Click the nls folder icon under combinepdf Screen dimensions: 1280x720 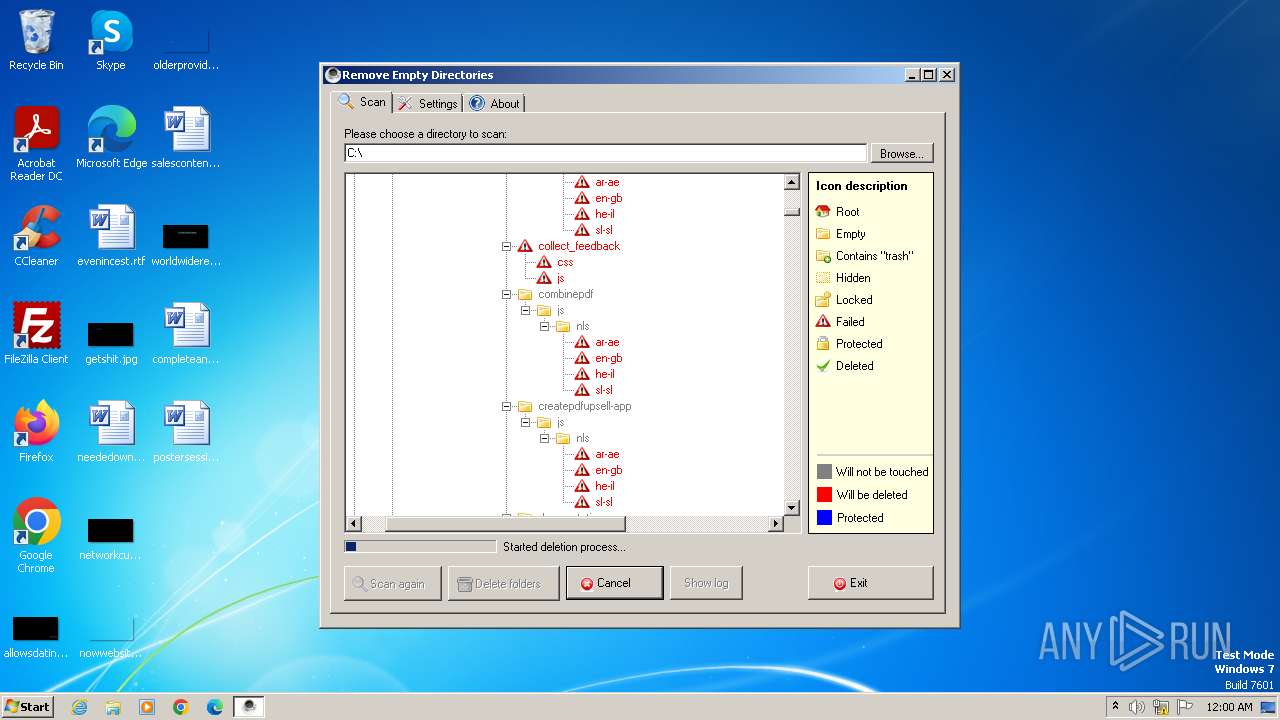click(563, 326)
